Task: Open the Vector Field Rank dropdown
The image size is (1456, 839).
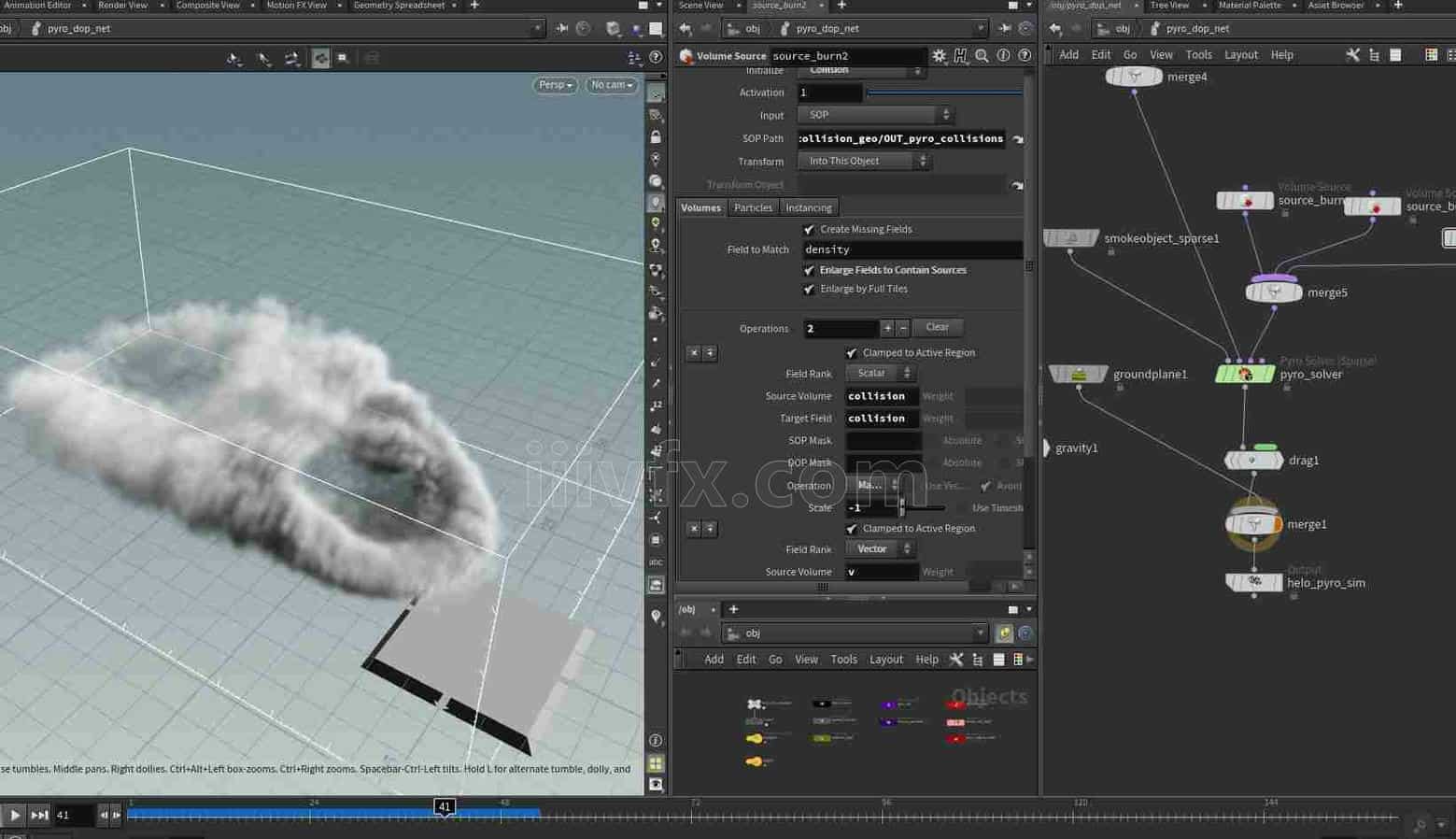Action: click(x=880, y=549)
